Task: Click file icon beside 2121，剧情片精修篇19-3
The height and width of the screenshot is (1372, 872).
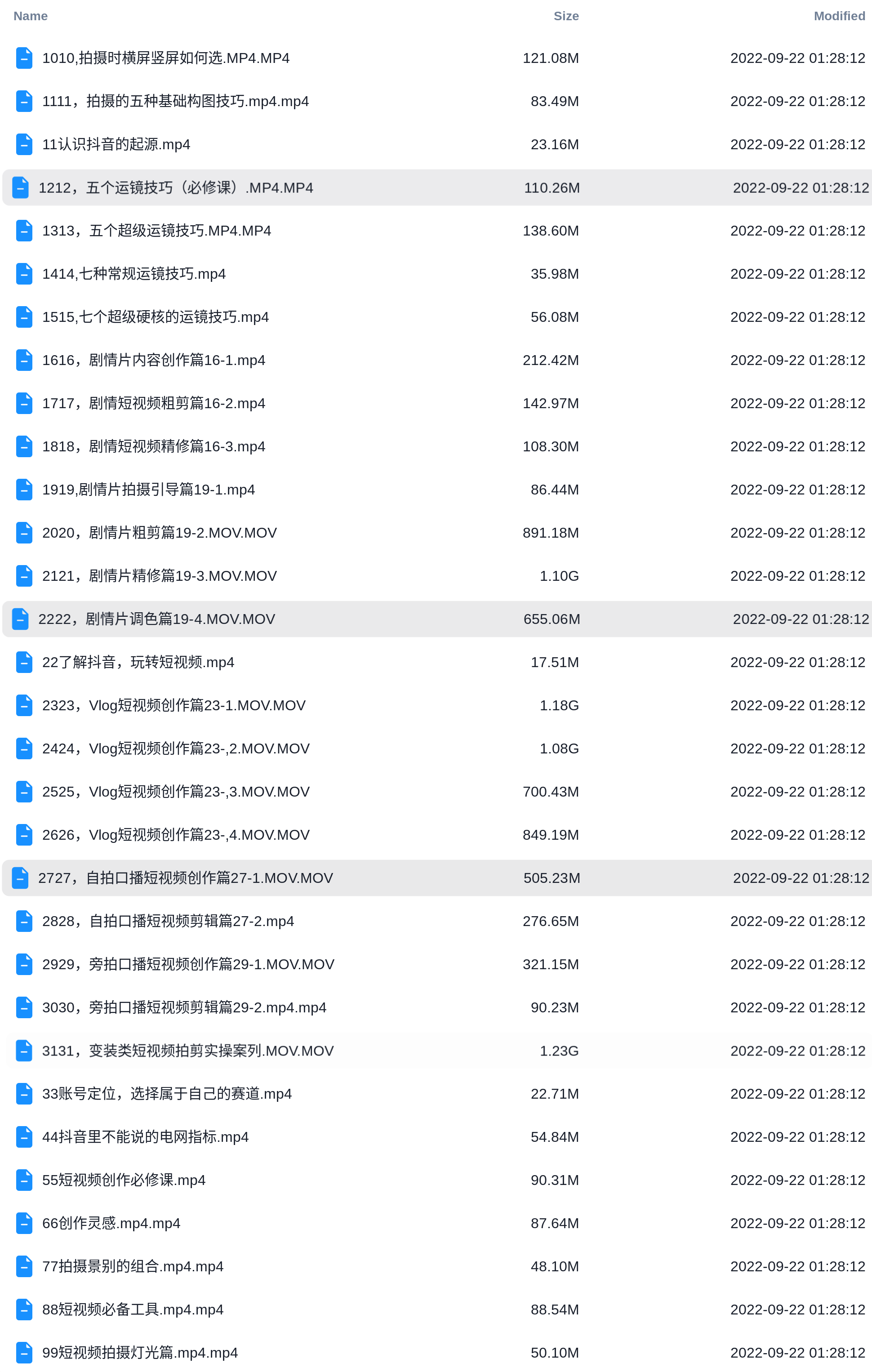Action: pos(24,576)
